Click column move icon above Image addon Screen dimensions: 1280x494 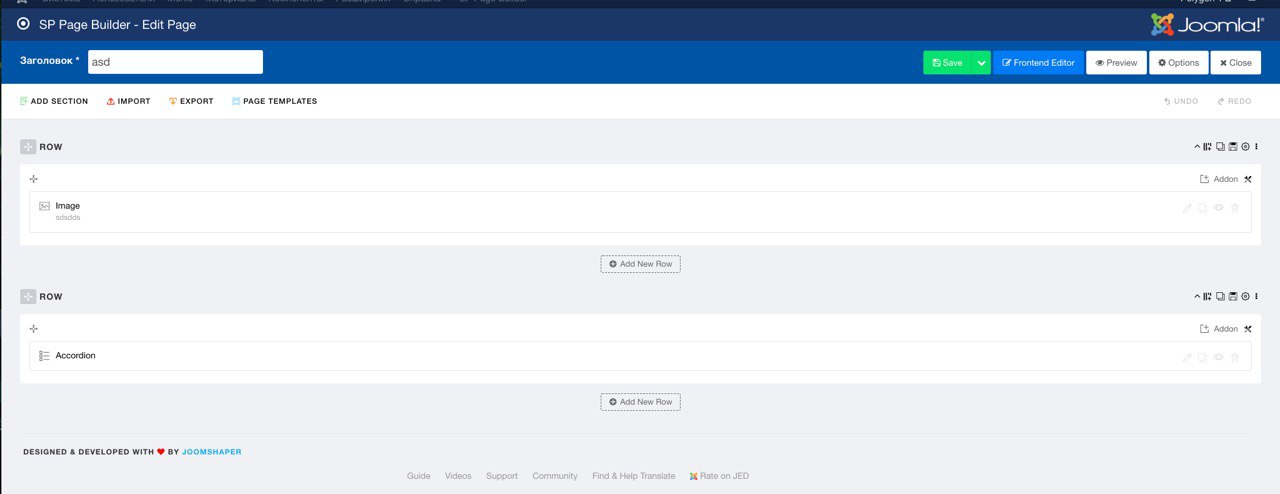(34, 179)
